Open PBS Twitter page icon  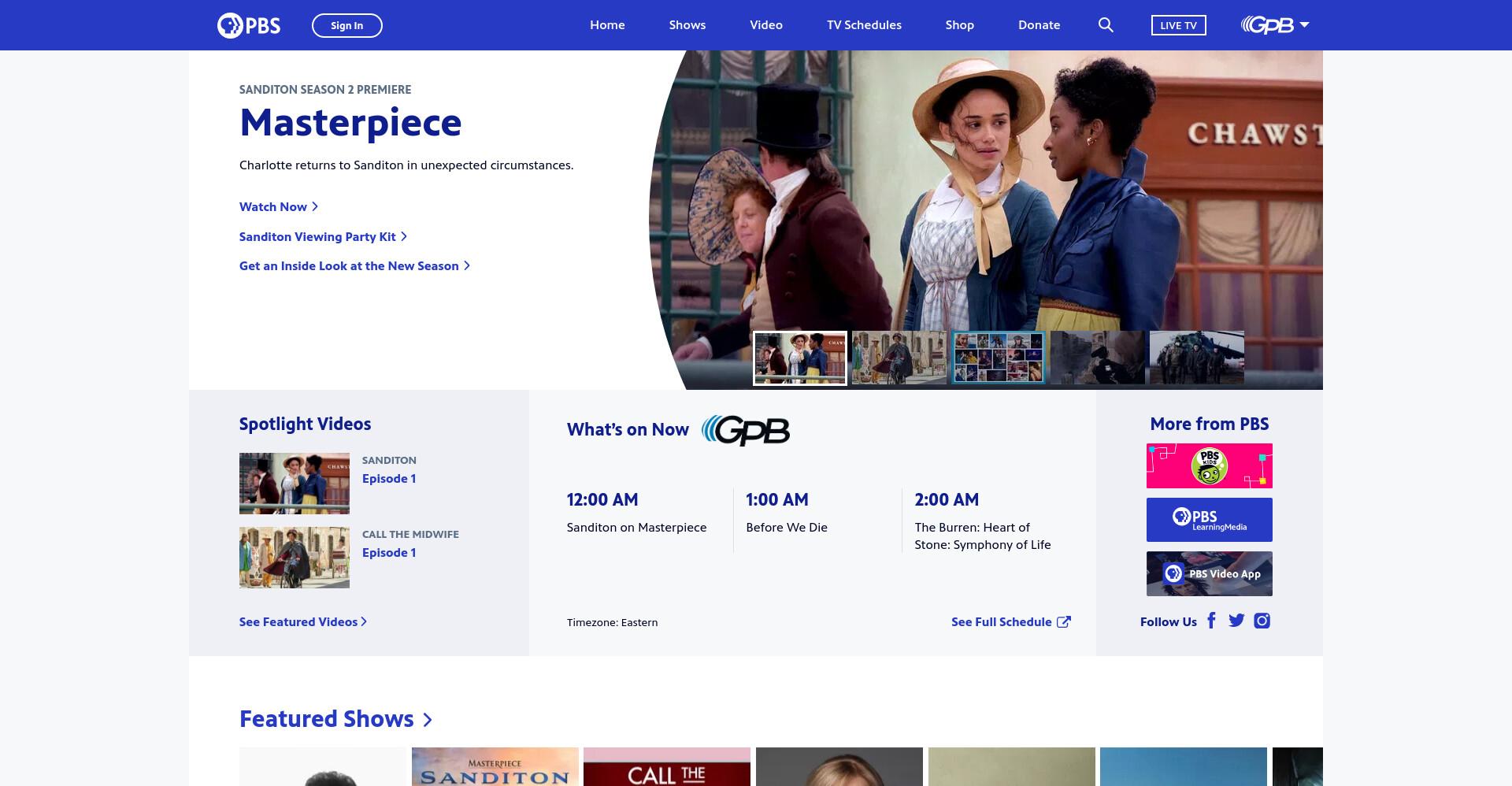[1236, 621]
